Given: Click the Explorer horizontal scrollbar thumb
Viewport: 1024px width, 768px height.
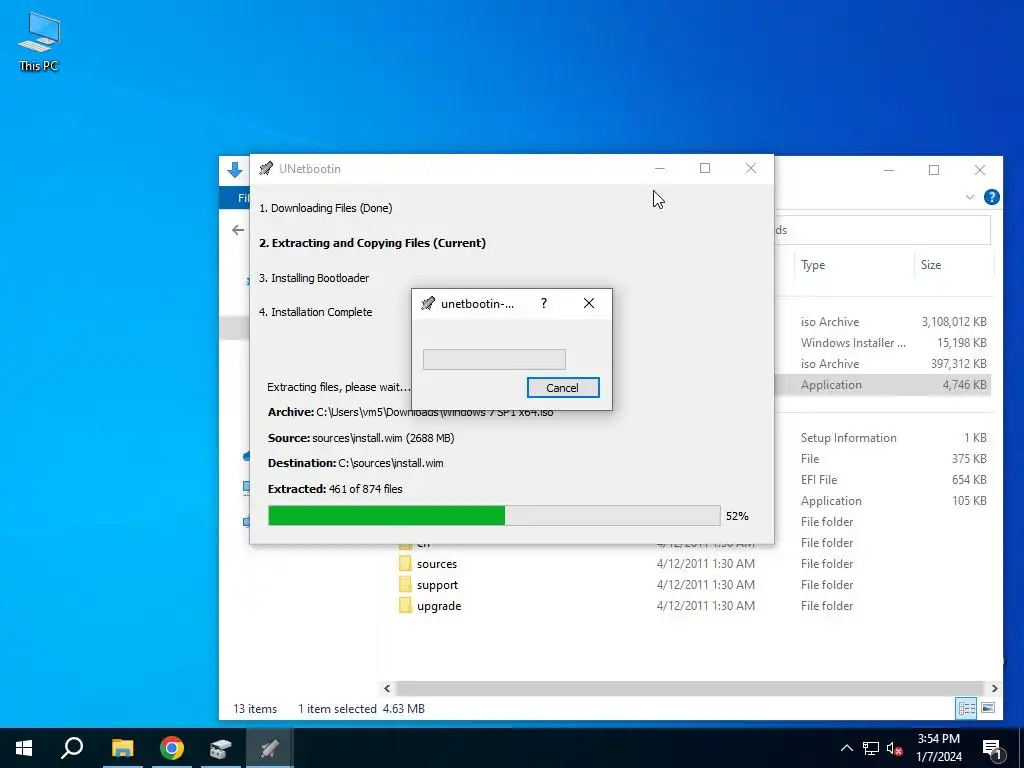Looking at the screenshot, I should click(690, 688).
